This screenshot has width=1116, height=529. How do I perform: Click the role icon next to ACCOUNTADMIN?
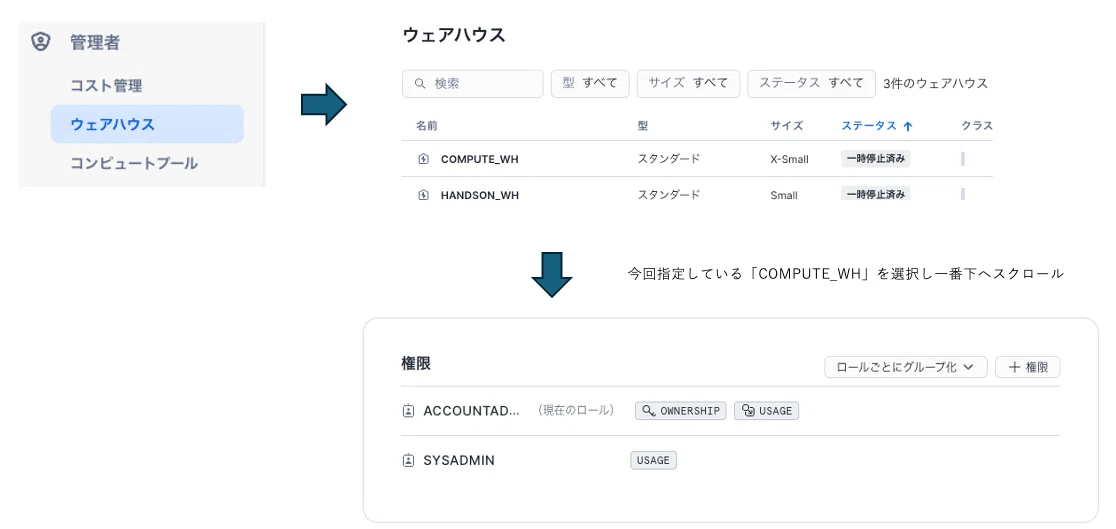pos(408,411)
